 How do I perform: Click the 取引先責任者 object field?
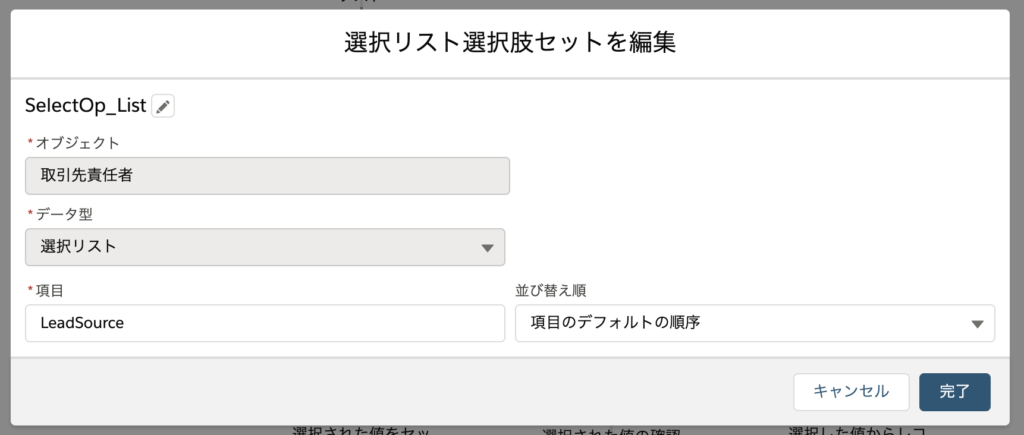[267, 176]
